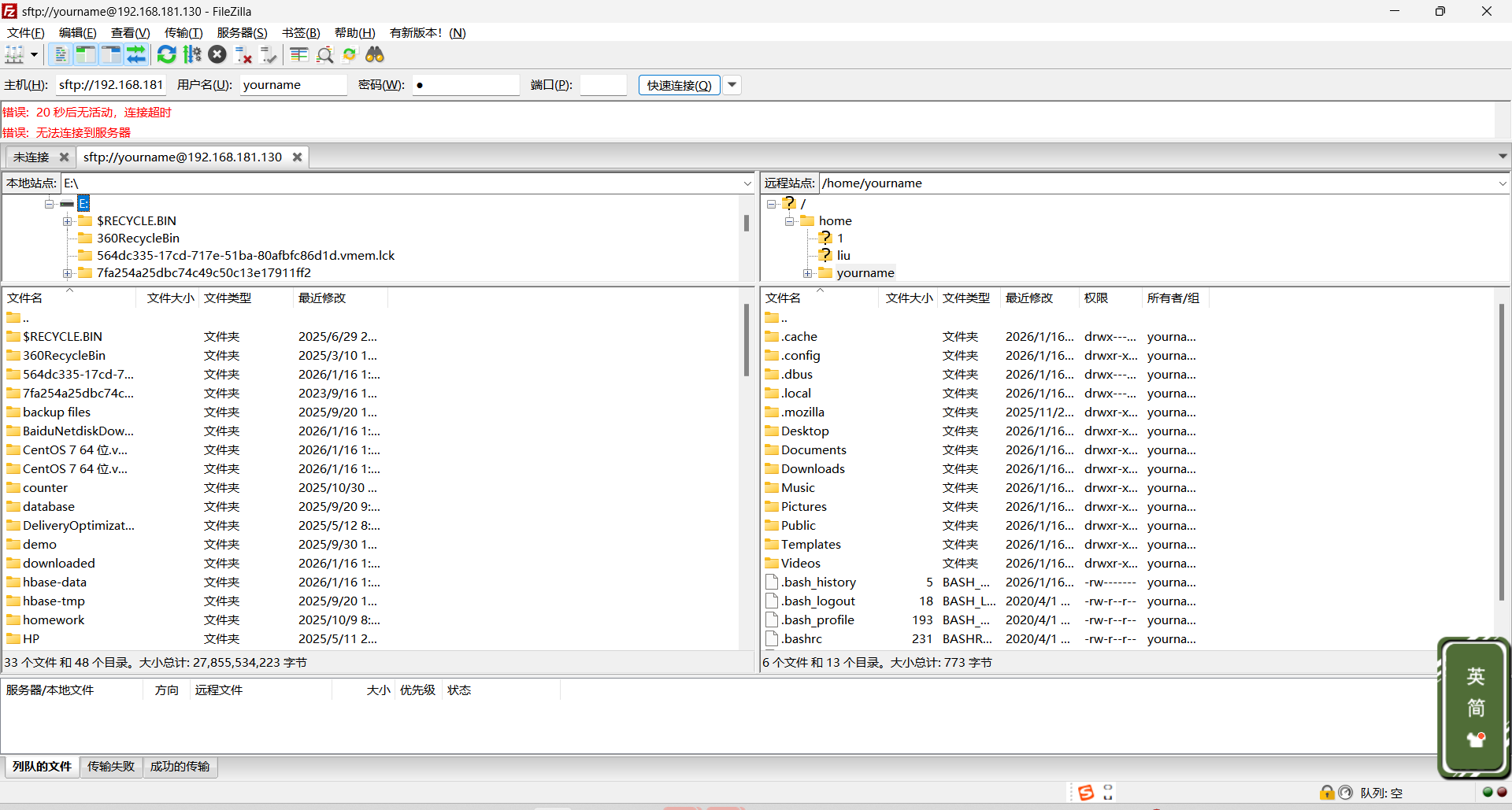The width and height of the screenshot is (1512, 810).
Task: Switch IME 英 language mode
Action: [1476, 676]
